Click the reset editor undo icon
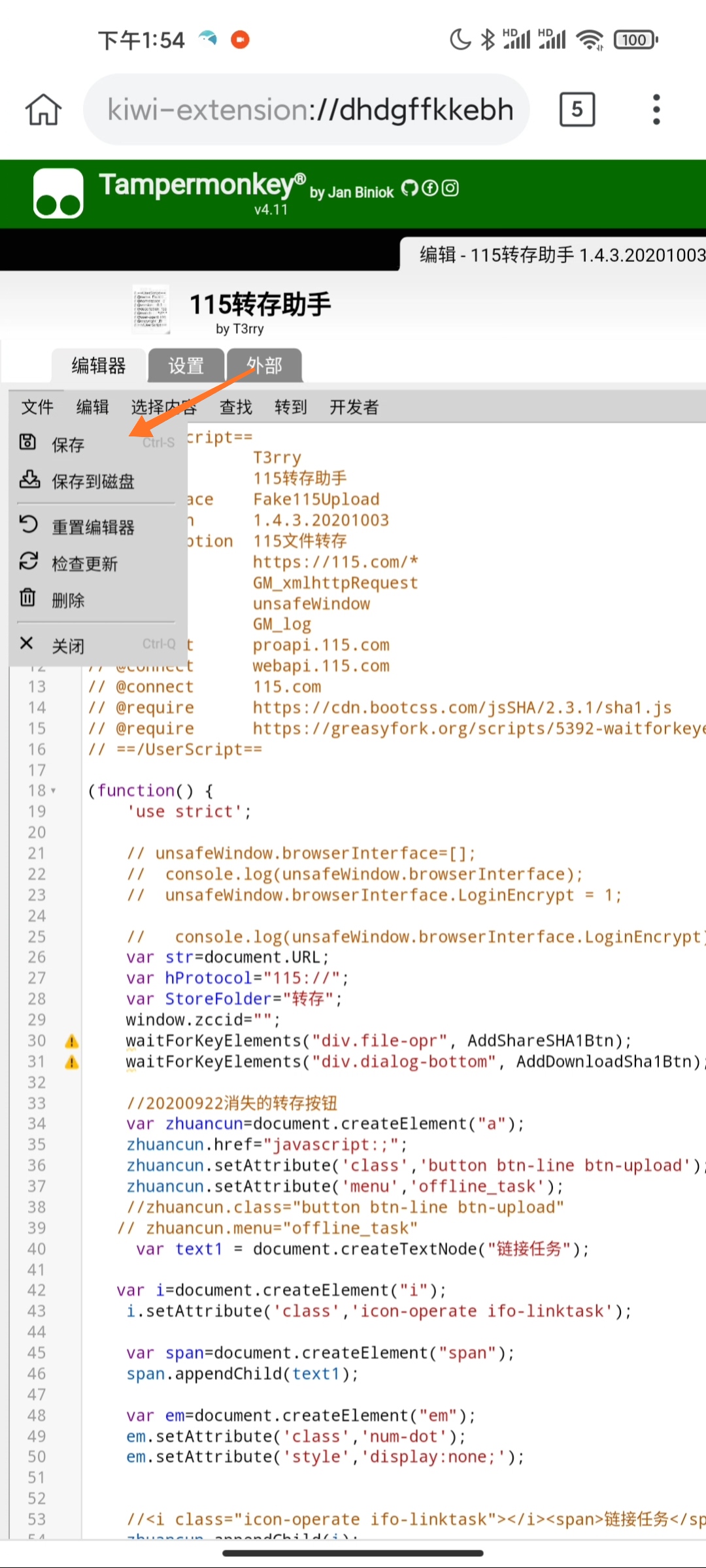This screenshot has height=1568, width=706. 29,524
